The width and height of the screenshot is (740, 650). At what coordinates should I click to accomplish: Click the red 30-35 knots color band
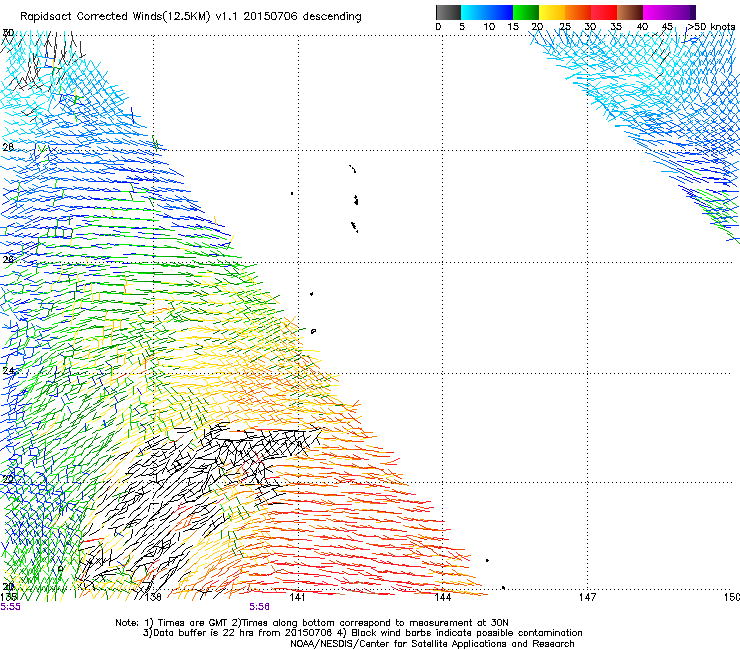coord(604,12)
